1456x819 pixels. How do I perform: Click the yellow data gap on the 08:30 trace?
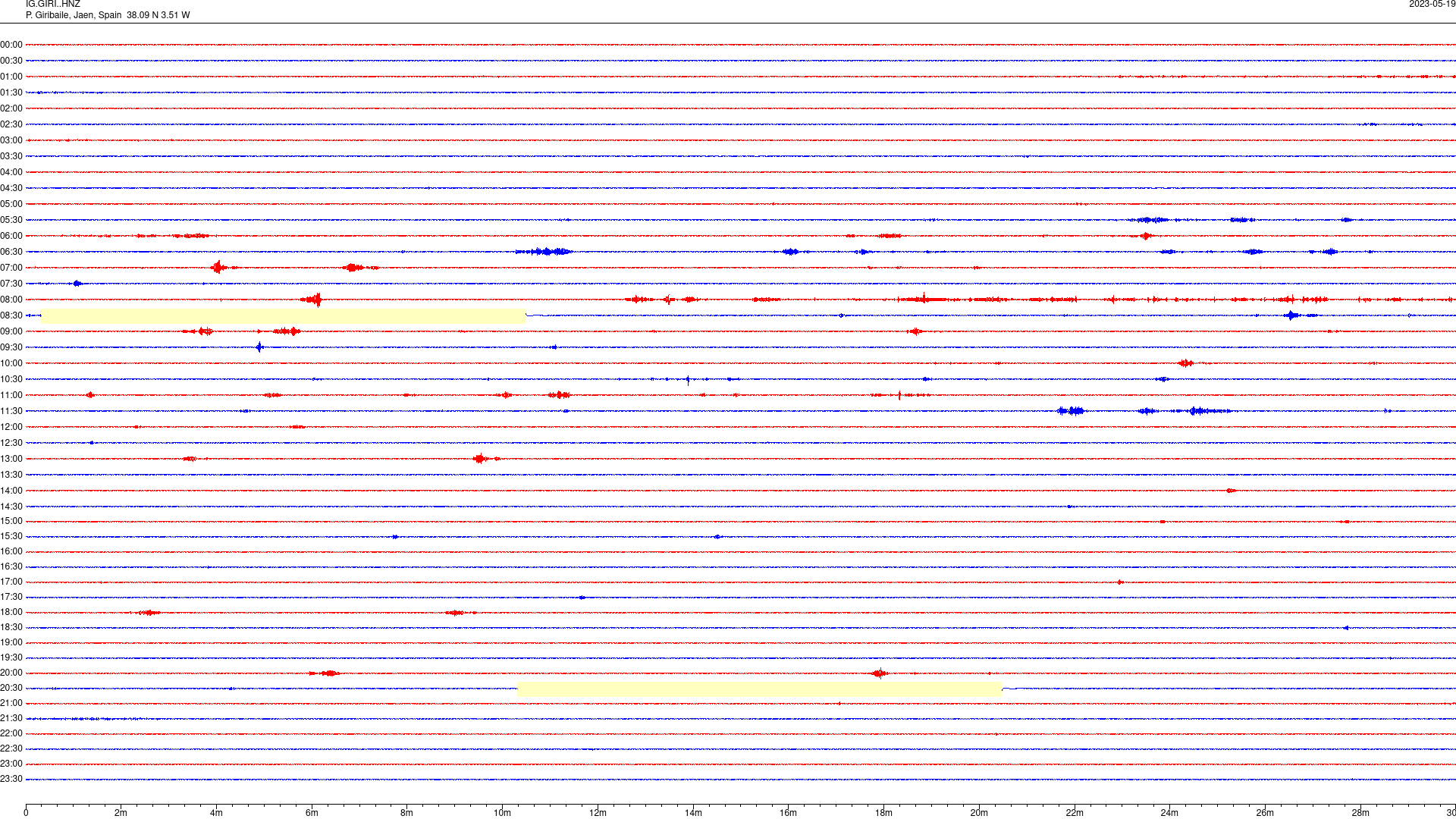[x=283, y=316]
